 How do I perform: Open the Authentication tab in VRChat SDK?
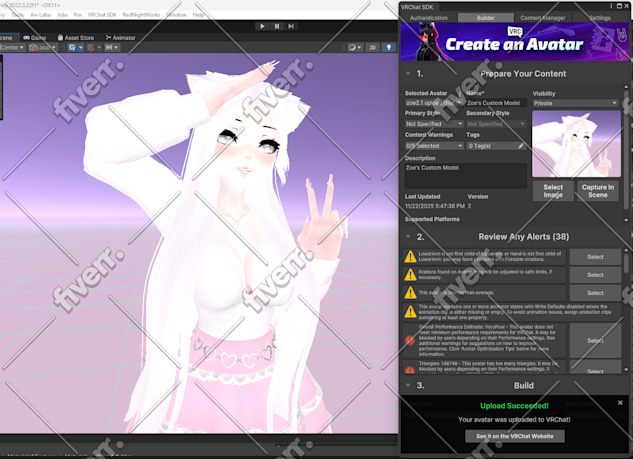tap(429, 18)
